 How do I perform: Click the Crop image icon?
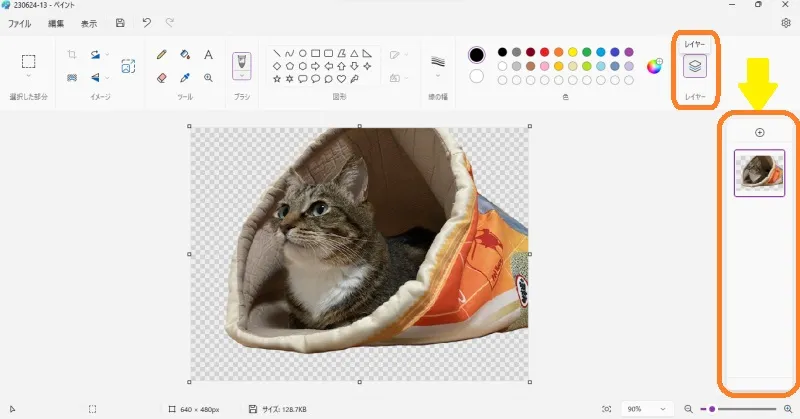72,55
